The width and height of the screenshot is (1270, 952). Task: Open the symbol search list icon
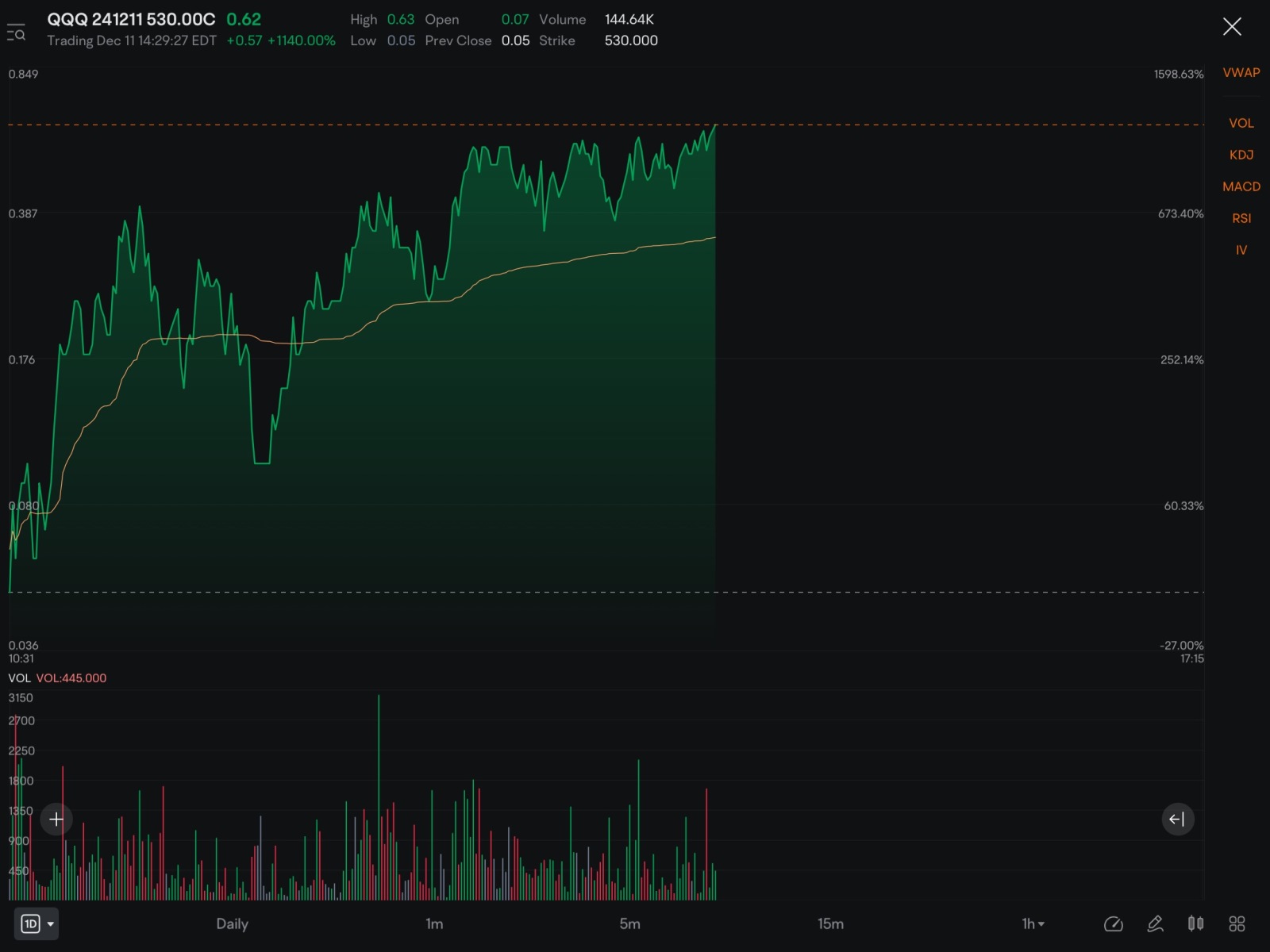(x=16, y=32)
